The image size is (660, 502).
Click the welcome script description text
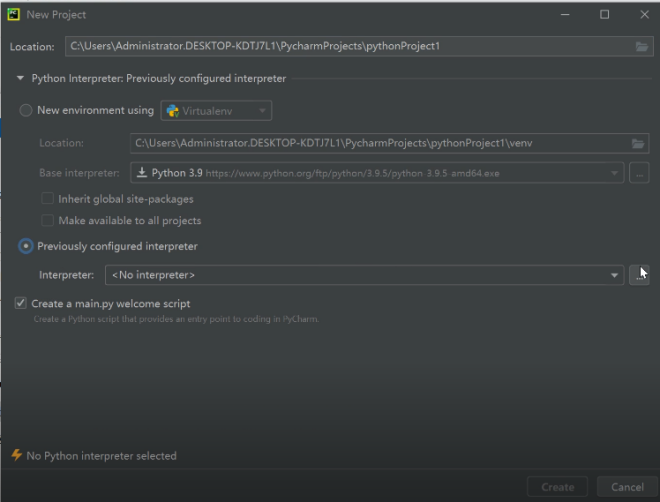(176, 319)
